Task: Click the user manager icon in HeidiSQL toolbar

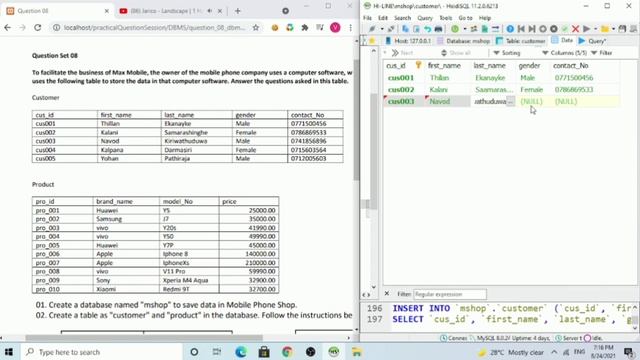Action: [474, 29]
